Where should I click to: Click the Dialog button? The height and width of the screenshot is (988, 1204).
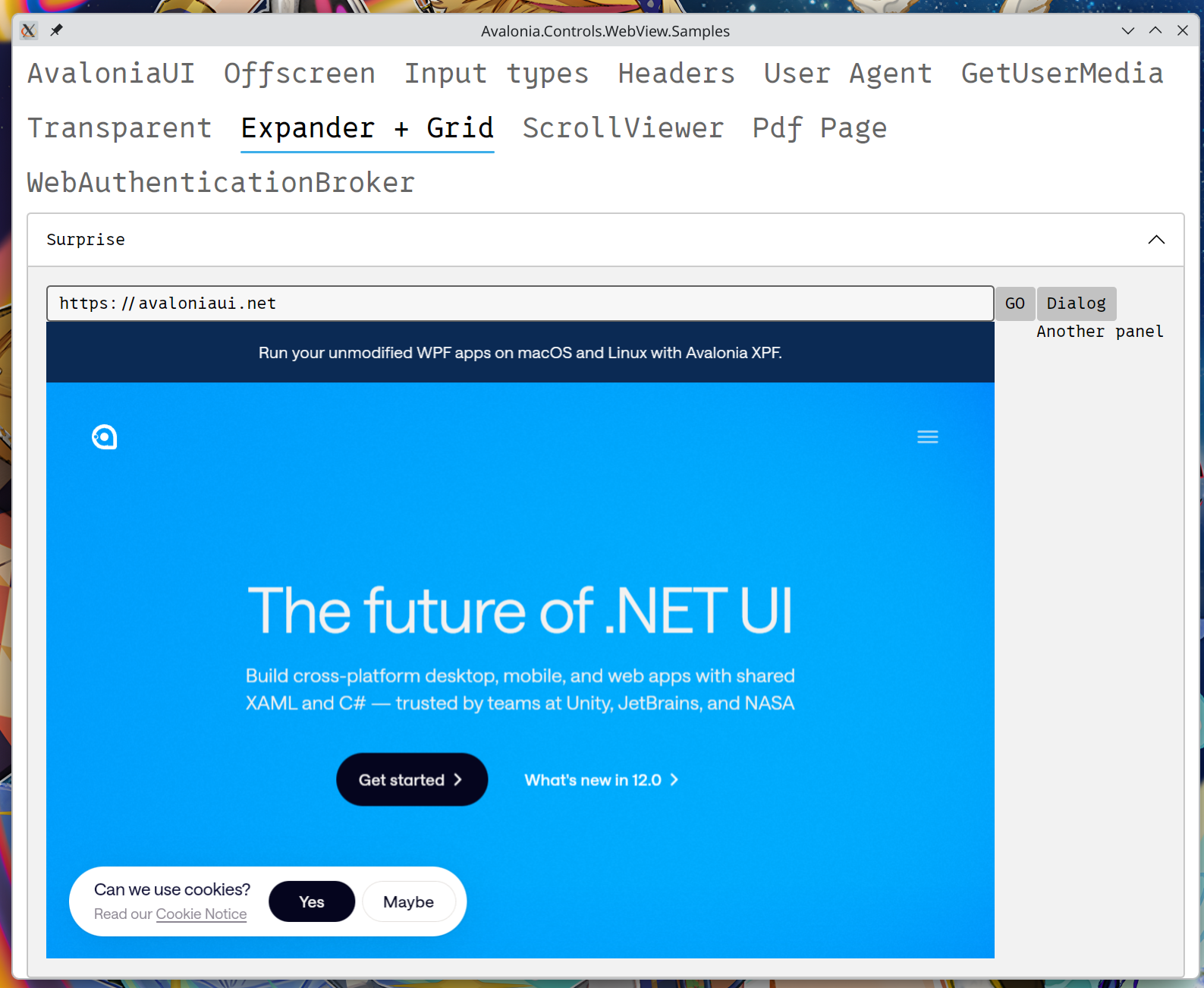[1076, 304]
